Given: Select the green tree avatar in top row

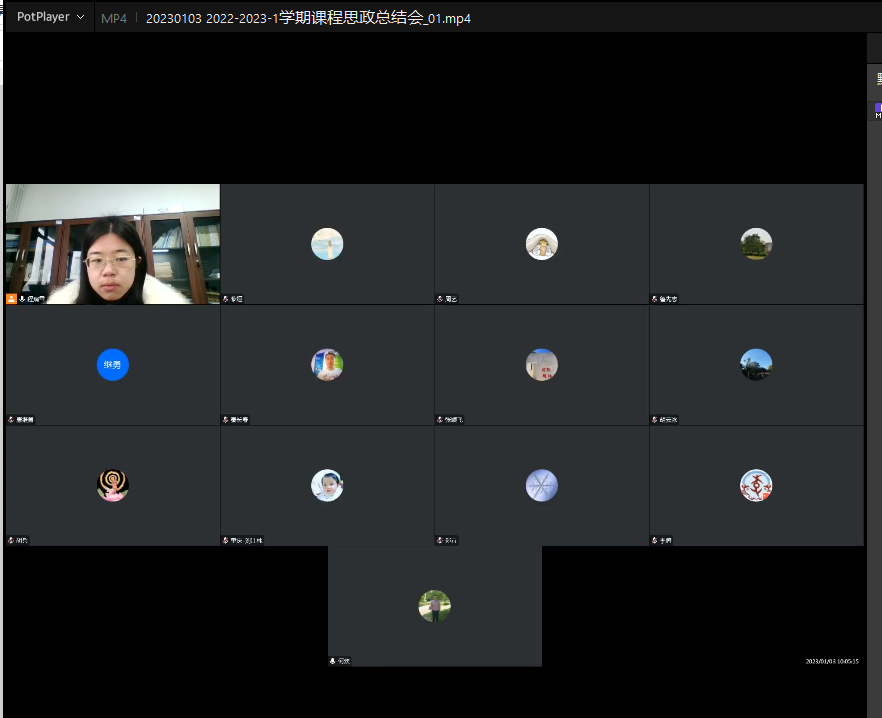Looking at the screenshot, I should (756, 244).
